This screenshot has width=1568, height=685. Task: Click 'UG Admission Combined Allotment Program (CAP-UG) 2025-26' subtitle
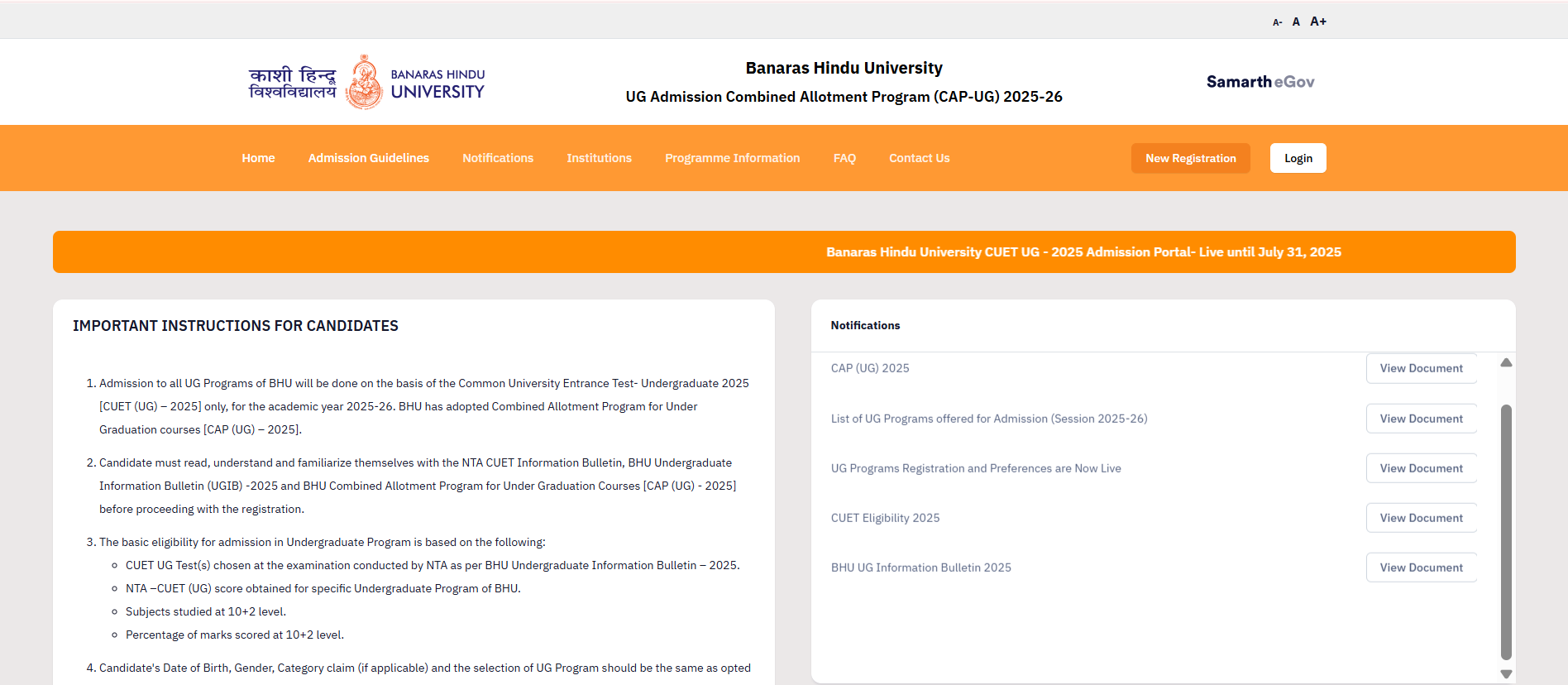point(844,97)
